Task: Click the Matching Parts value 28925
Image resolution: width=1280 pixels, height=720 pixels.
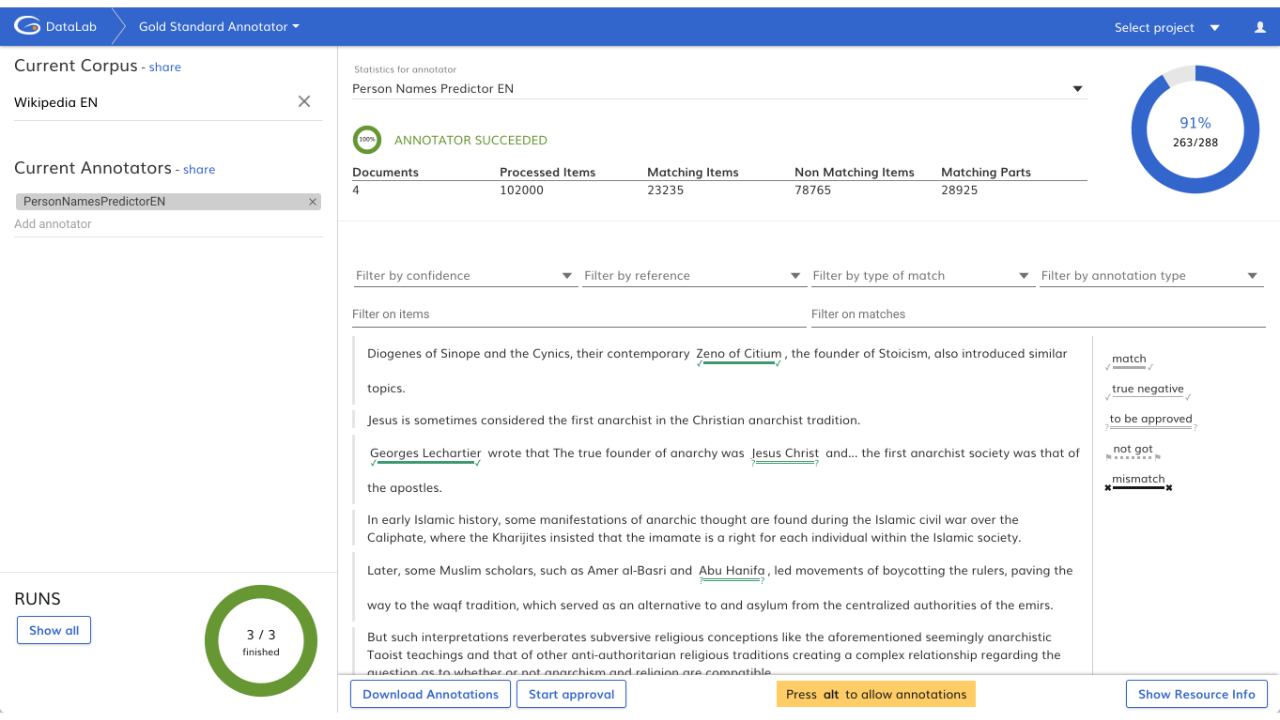Action: point(960,190)
